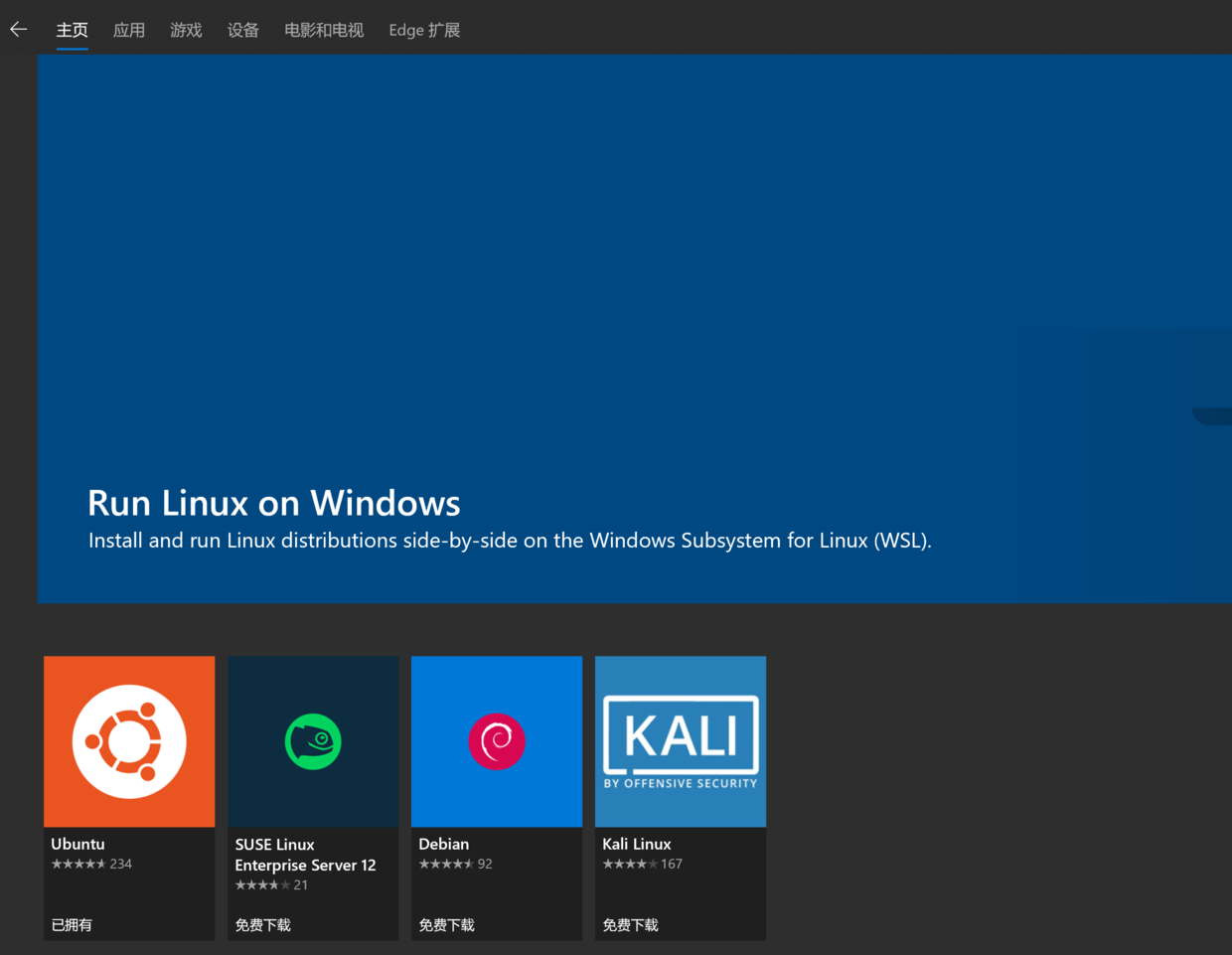Click 免费下载 under Debian
The image size is (1232, 955).
(446, 924)
